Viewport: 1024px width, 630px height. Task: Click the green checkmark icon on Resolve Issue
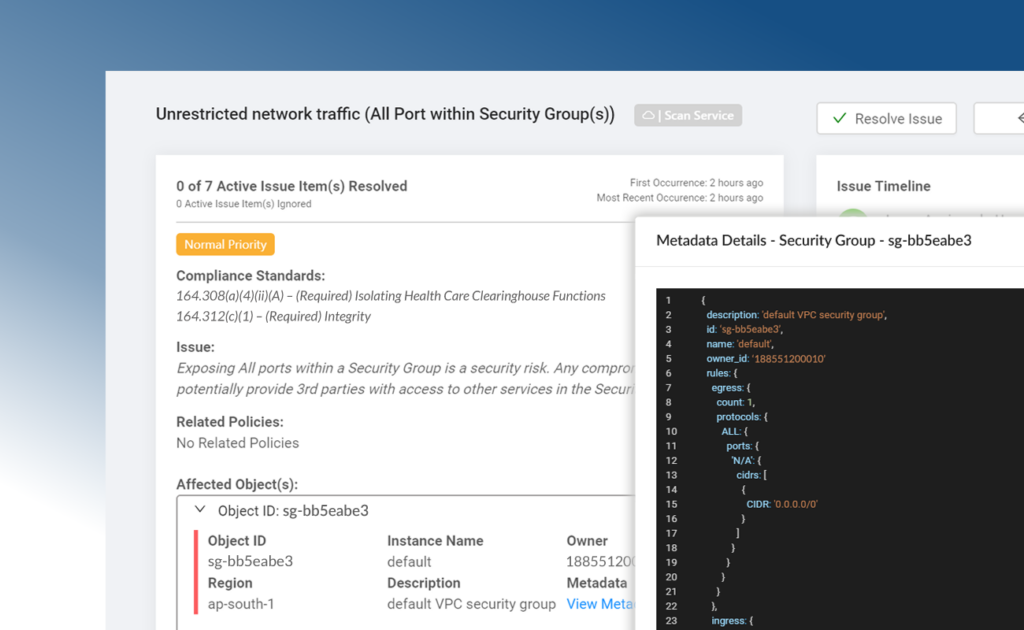(x=839, y=119)
